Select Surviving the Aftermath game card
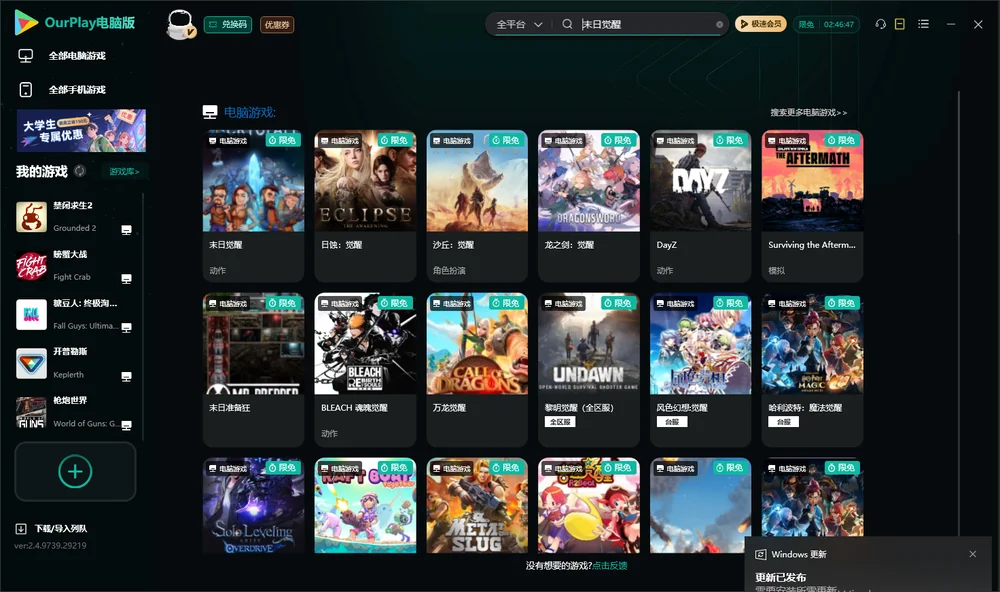 (812, 205)
